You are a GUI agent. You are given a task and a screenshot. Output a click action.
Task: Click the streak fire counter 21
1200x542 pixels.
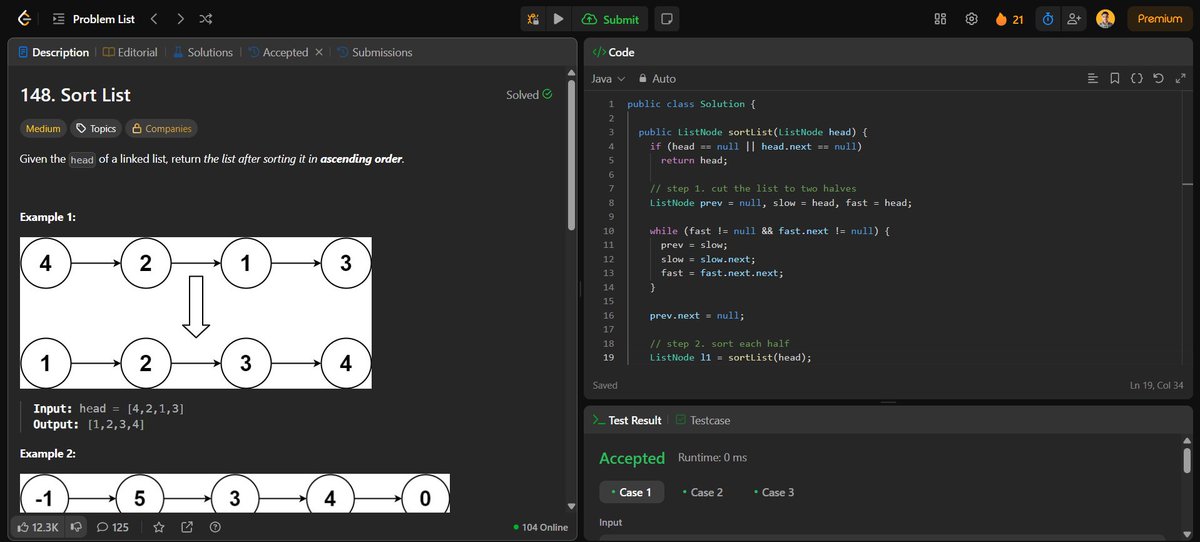point(1009,19)
